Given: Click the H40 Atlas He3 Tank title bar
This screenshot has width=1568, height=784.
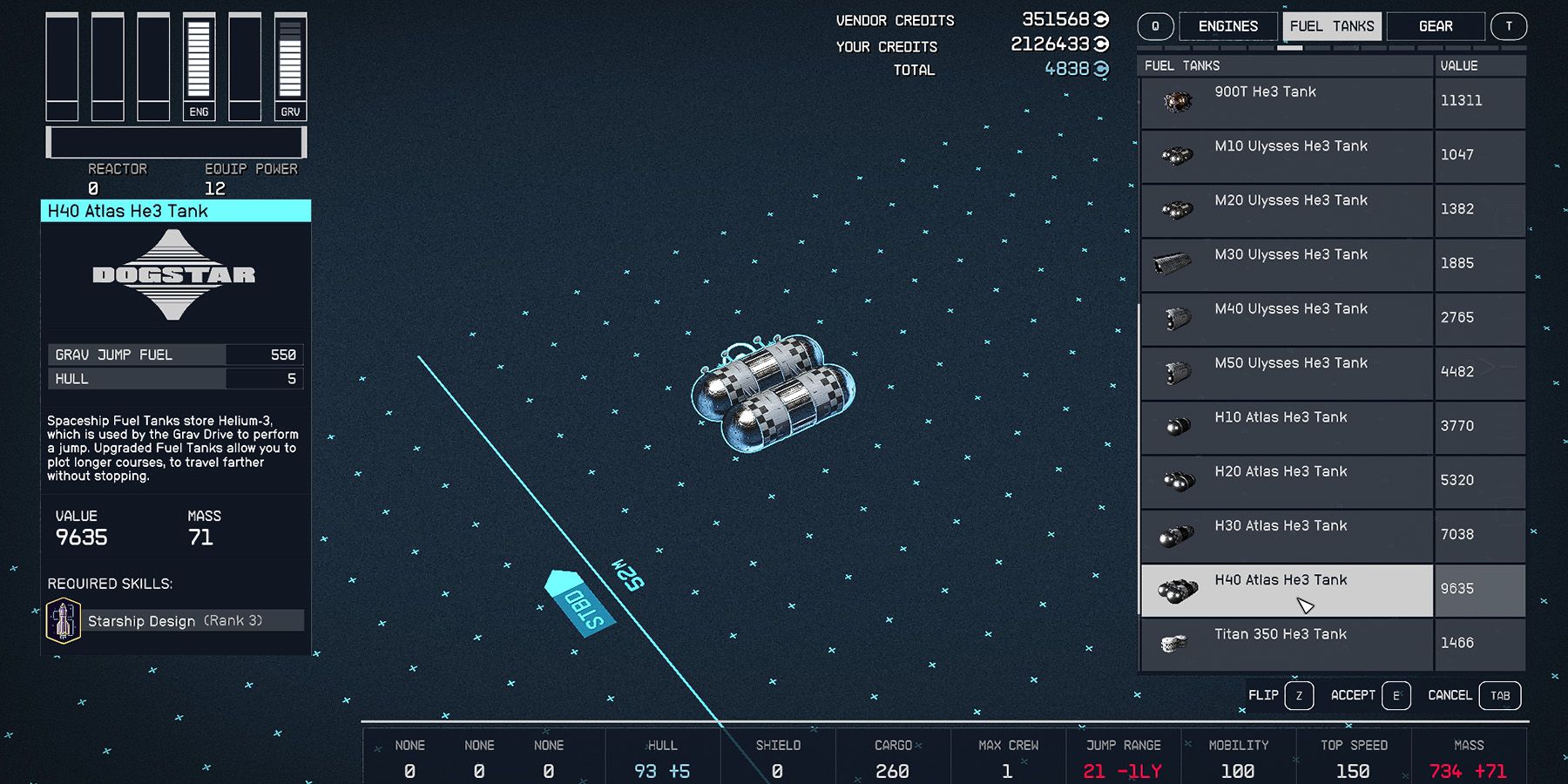Looking at the screenshot, I should click(176, 211).
